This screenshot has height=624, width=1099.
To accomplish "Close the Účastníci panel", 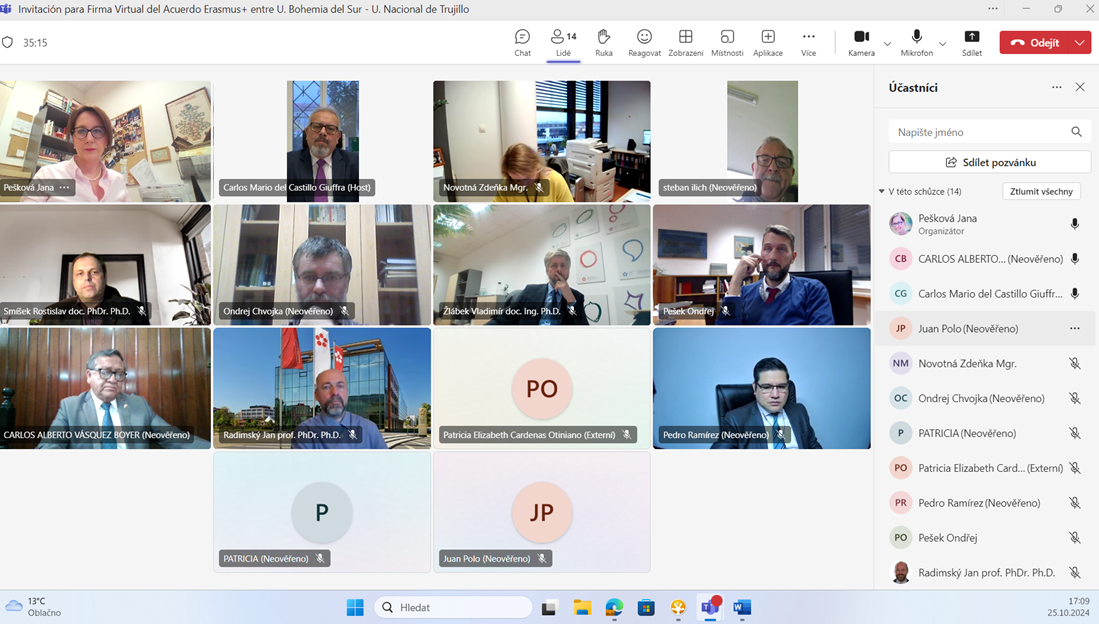I will pos(1080,87).
